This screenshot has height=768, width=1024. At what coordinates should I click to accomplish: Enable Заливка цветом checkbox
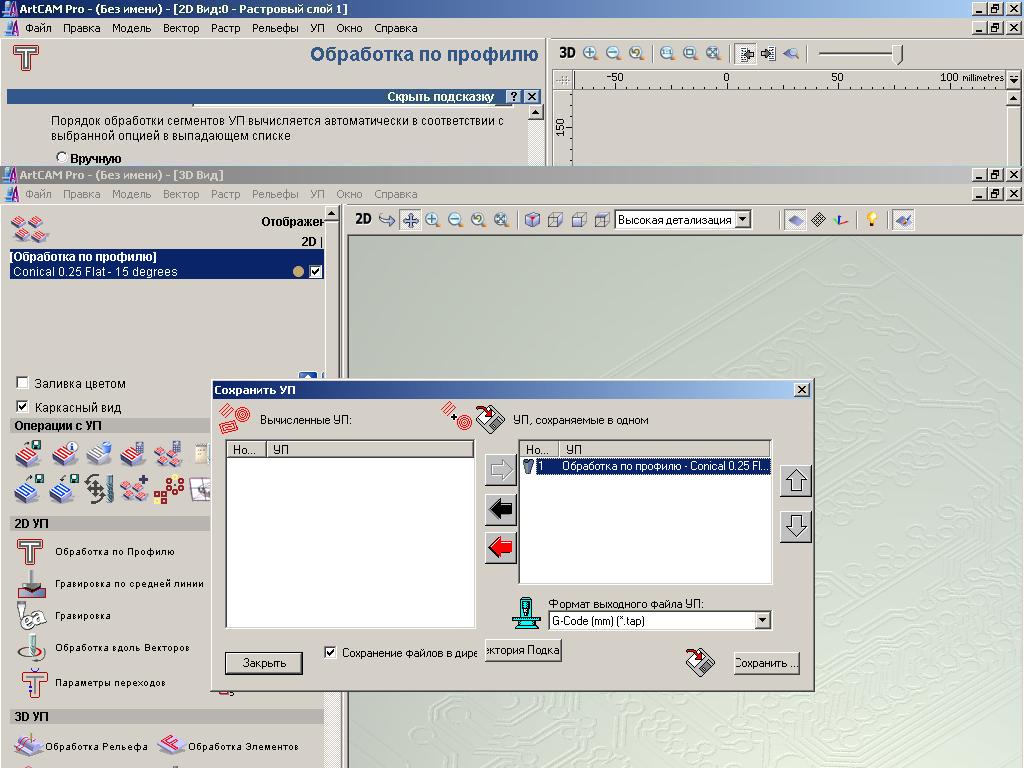(x=22, y=383)
